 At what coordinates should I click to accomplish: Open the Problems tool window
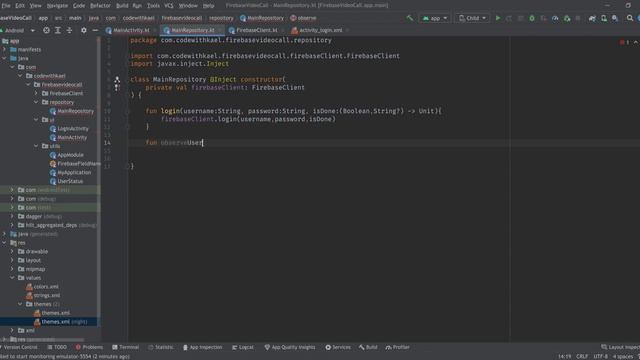tap(89, 347)
